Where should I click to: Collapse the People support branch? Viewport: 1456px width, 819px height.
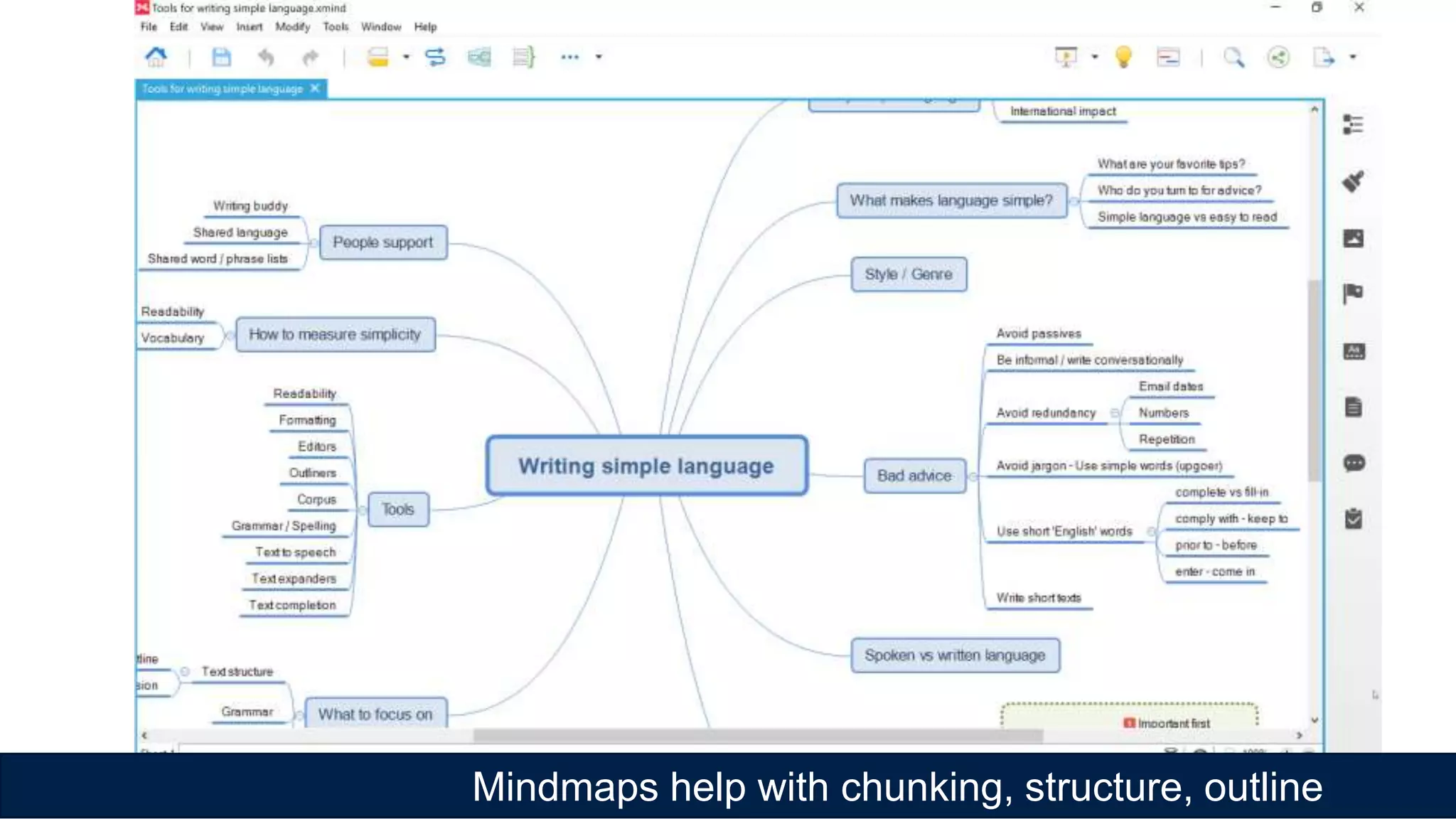pos(313,243)
